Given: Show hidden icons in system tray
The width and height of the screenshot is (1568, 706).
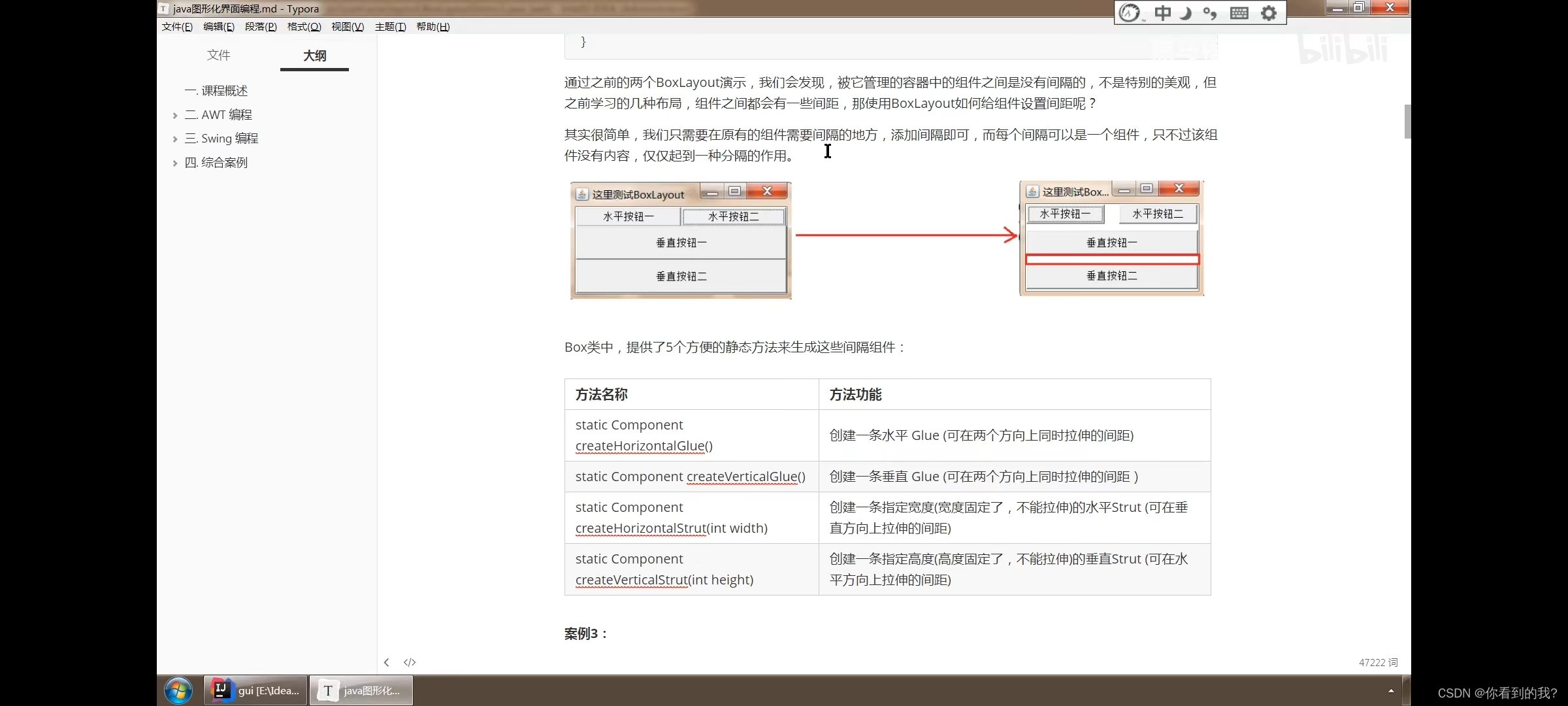Looking at the screenshot, I should point(1391,690).
